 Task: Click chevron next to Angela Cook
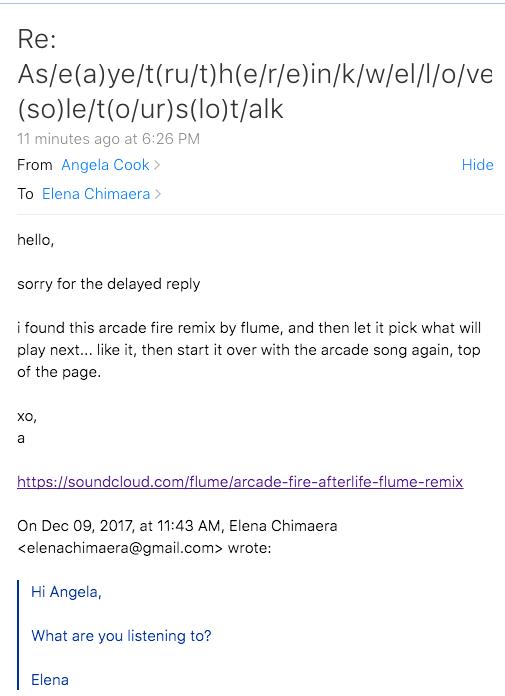click(x=157, y=165)
